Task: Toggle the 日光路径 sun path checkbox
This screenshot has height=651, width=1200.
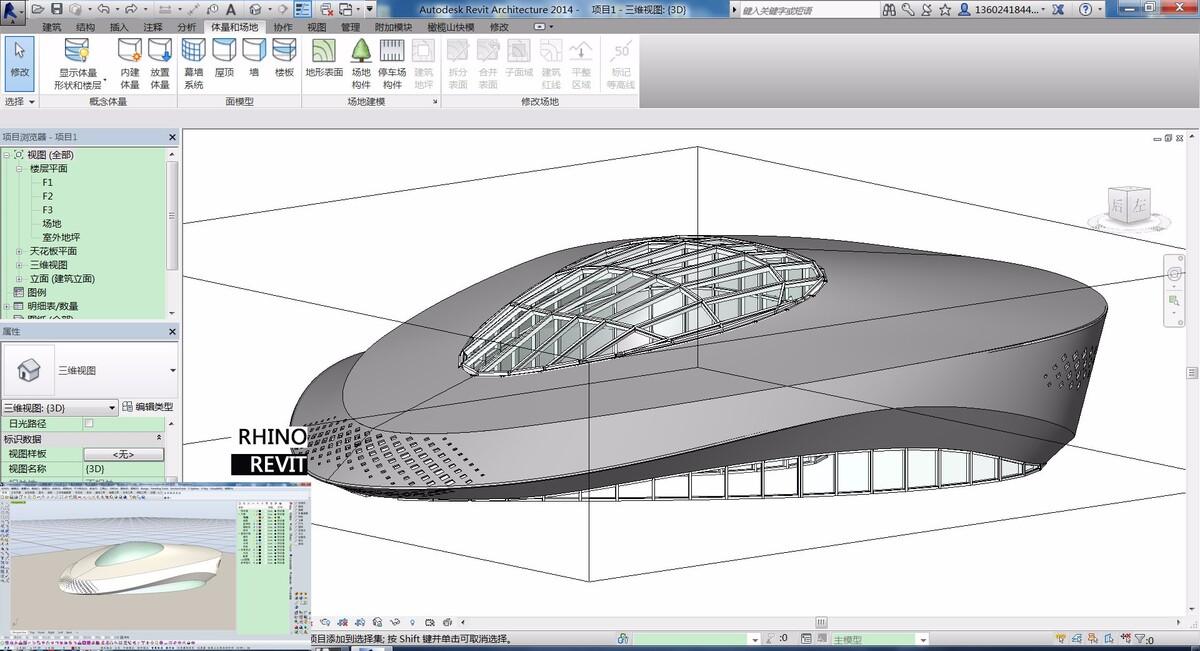Action: (x=89, y=424)
